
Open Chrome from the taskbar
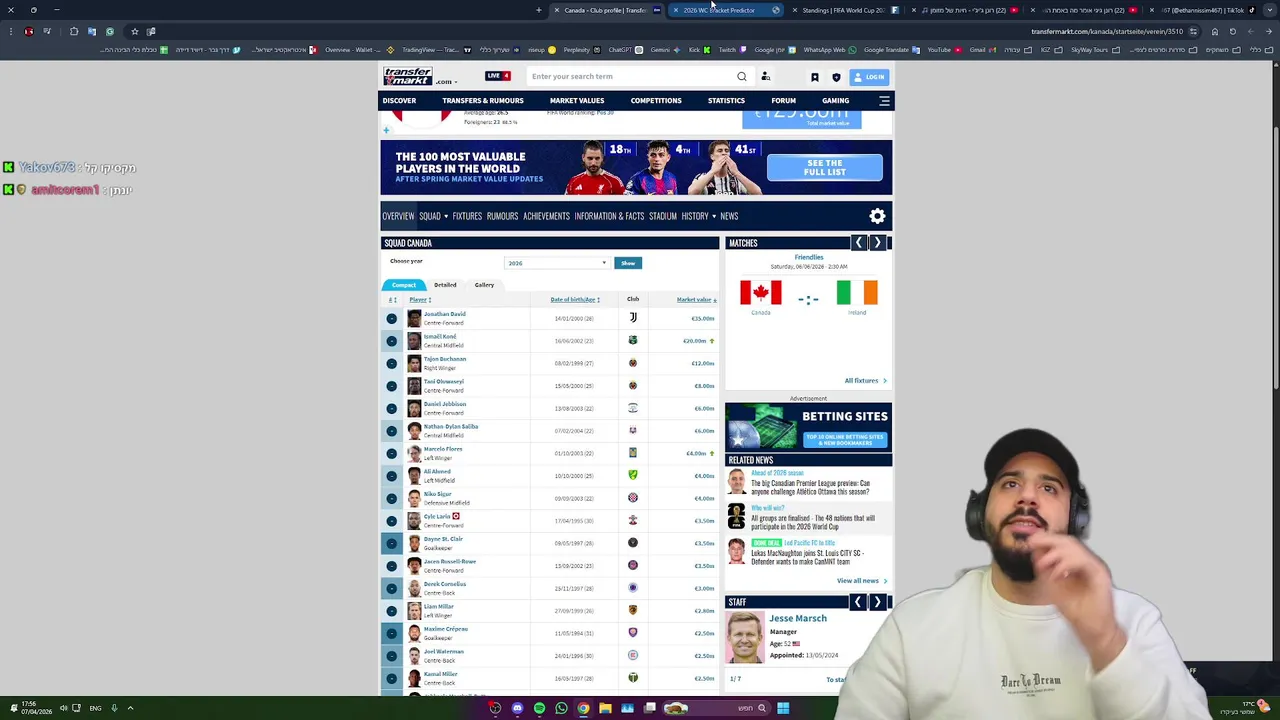[x=583, y=708]
